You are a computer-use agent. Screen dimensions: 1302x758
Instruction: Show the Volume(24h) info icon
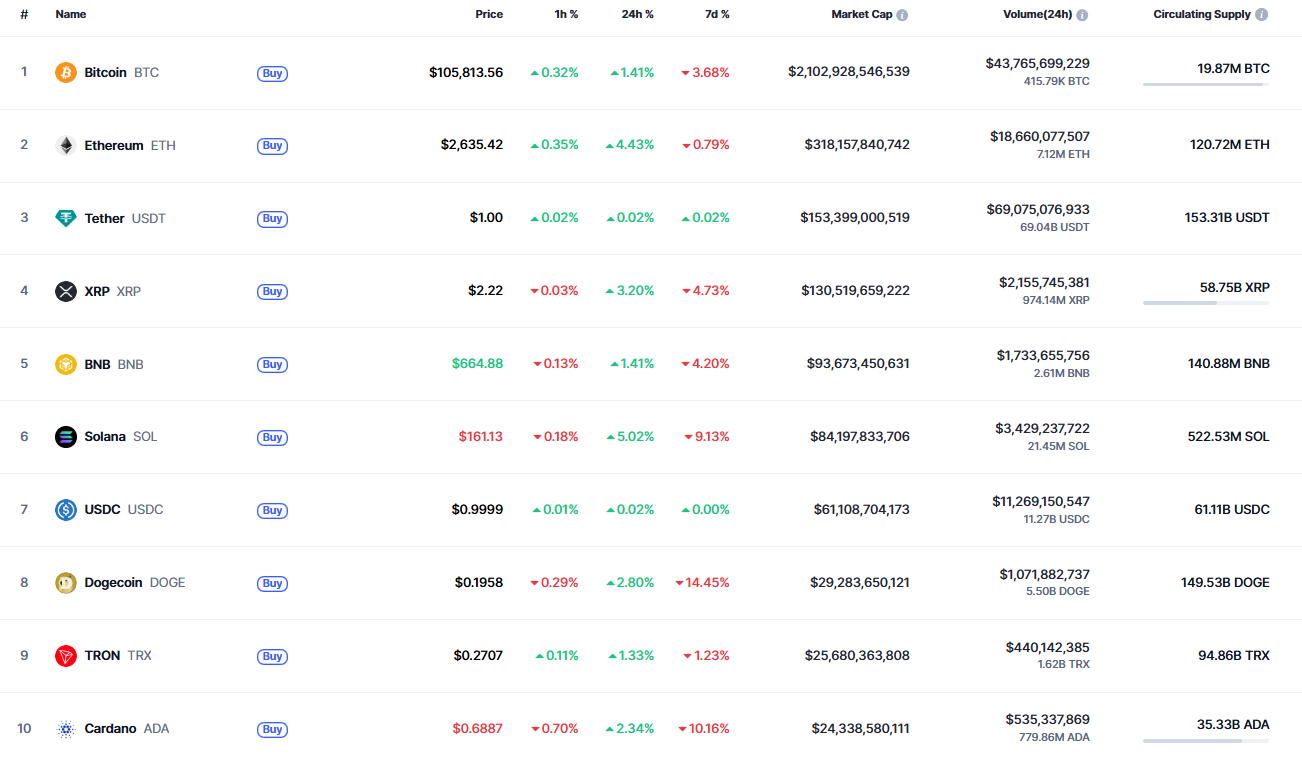[1082, 15]
